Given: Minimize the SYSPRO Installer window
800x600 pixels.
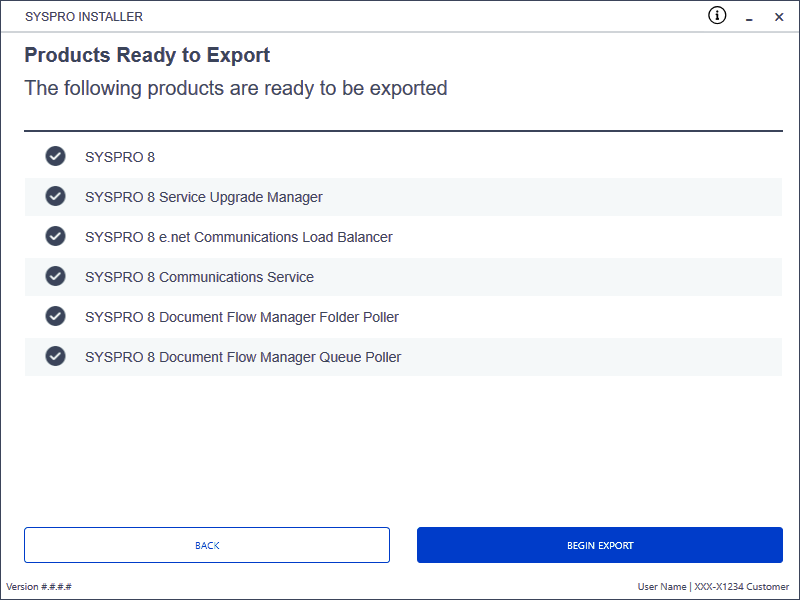Looking at the screenshot, I should point(749,17).
